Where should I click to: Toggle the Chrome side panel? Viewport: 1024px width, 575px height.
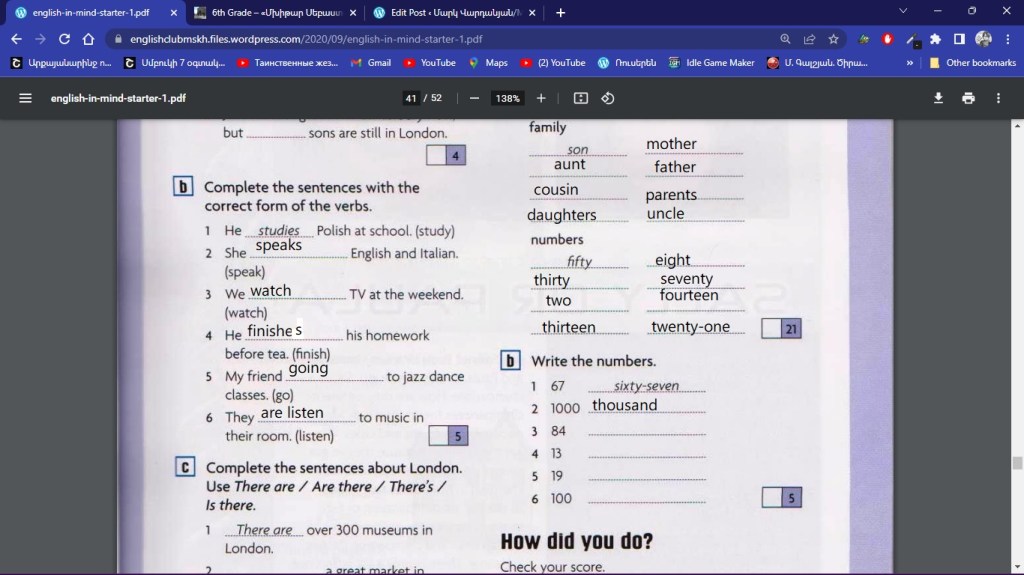point(959,39)
